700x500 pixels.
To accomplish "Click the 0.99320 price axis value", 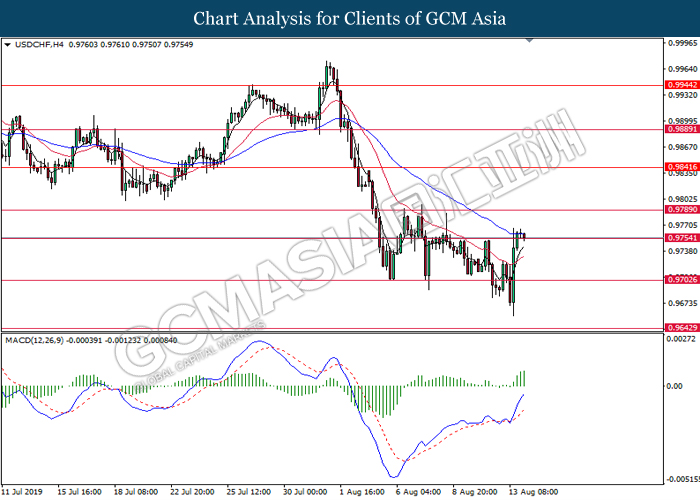I will tap(683, 95).
